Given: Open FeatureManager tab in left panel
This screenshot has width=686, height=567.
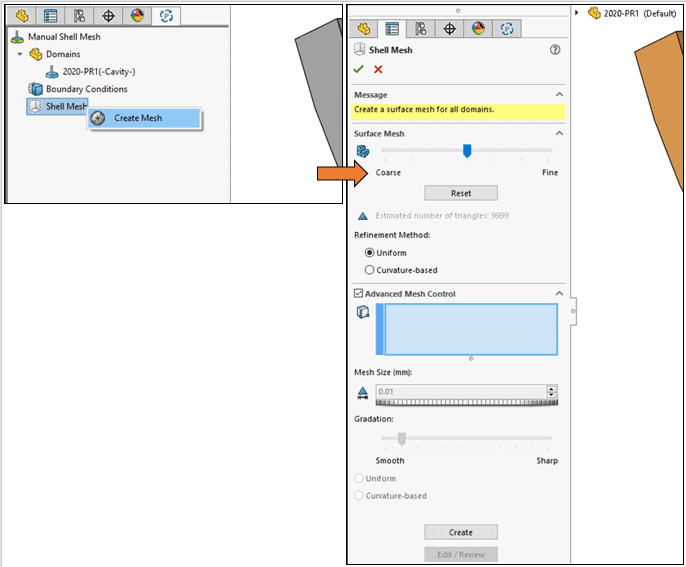Looking at the screenshot, I should [x=21, y=16].
